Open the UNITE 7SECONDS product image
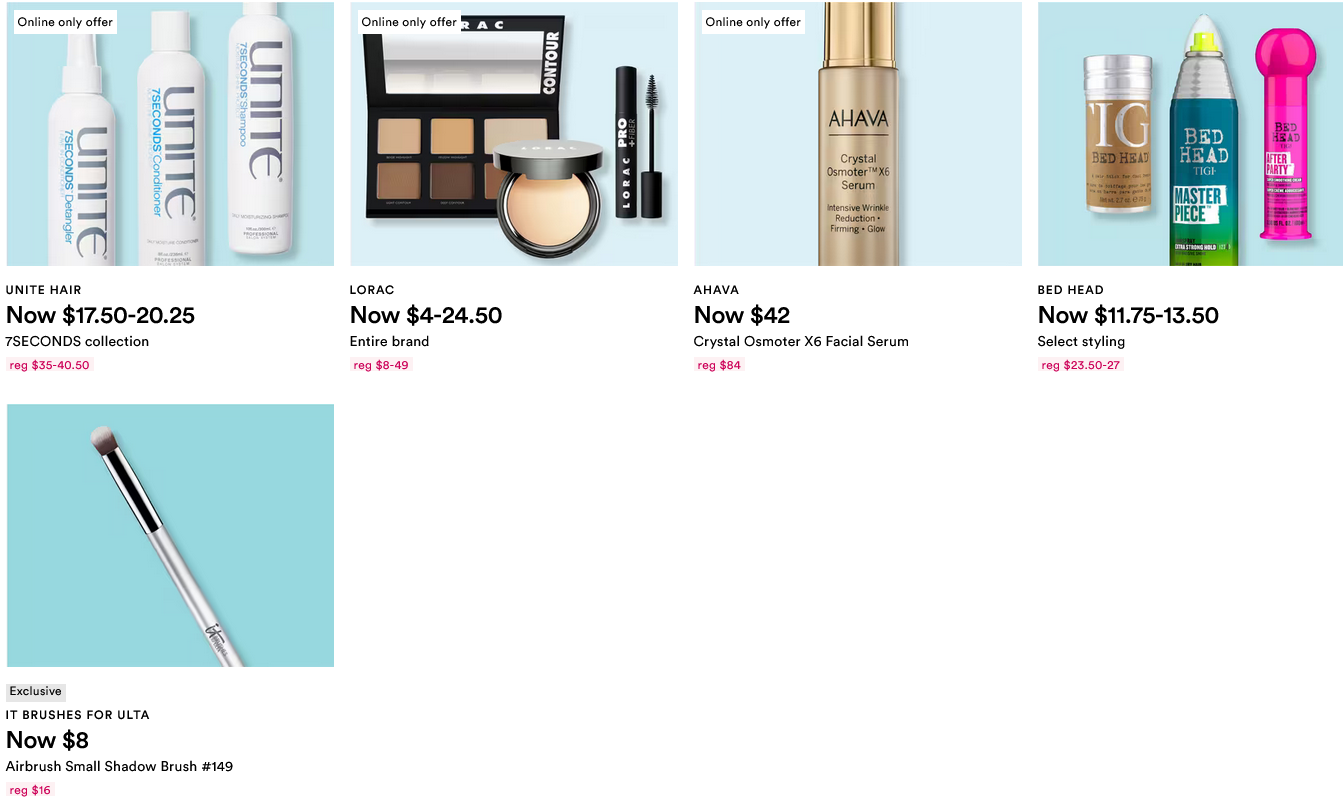This screenshot has height=797, width=1343. point(170,134)
